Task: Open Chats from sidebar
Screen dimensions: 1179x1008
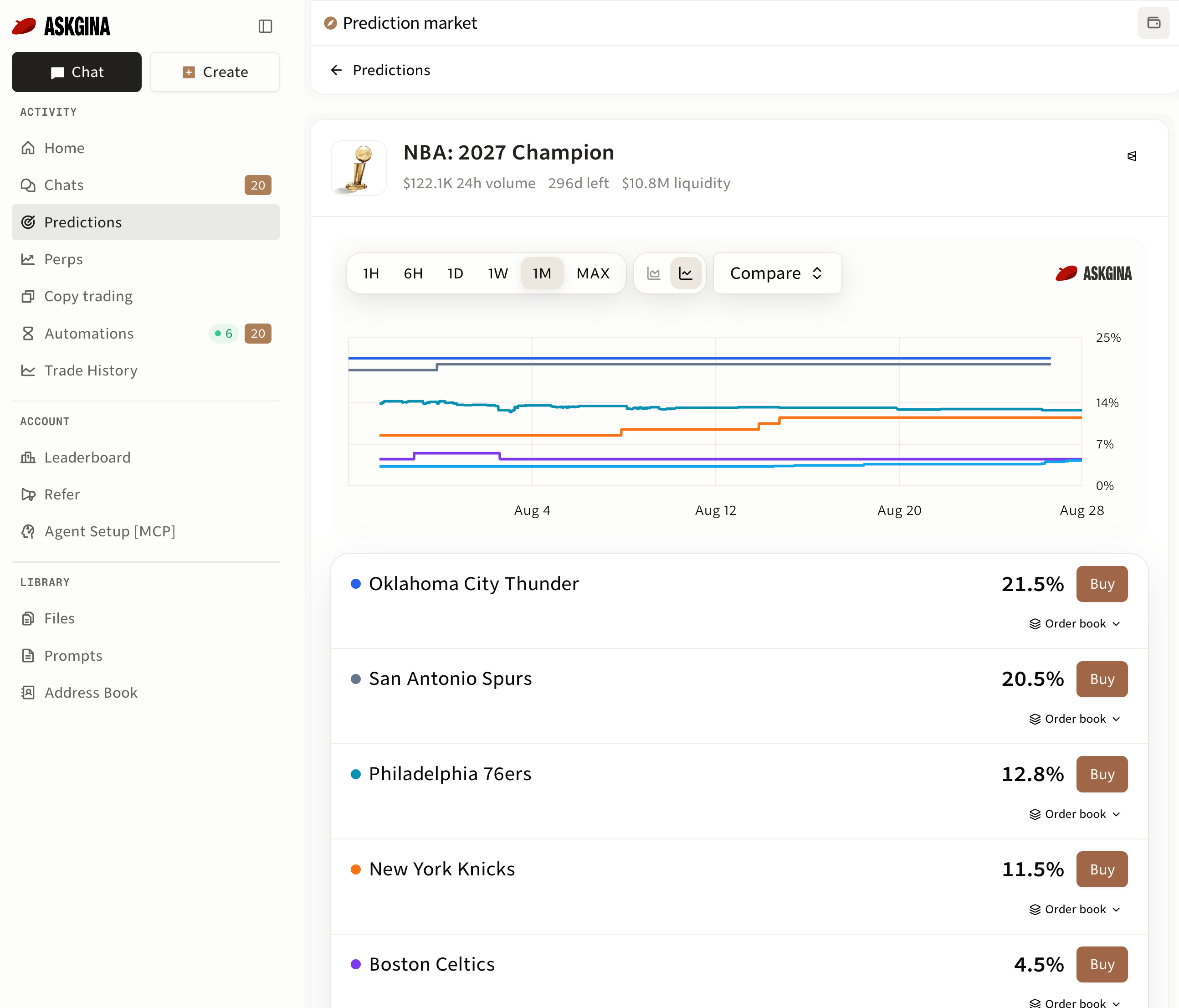Action: (x=146, y=185)
